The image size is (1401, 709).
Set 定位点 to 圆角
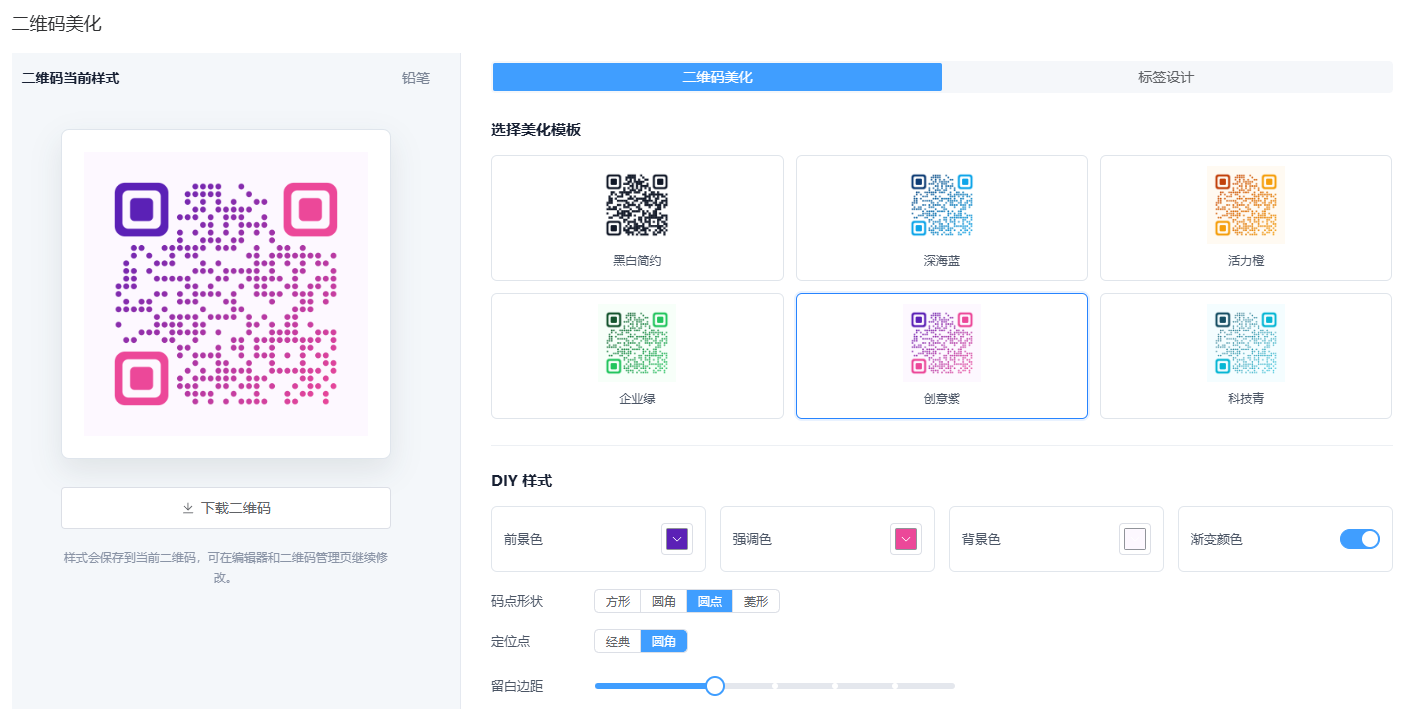[664, 641]
